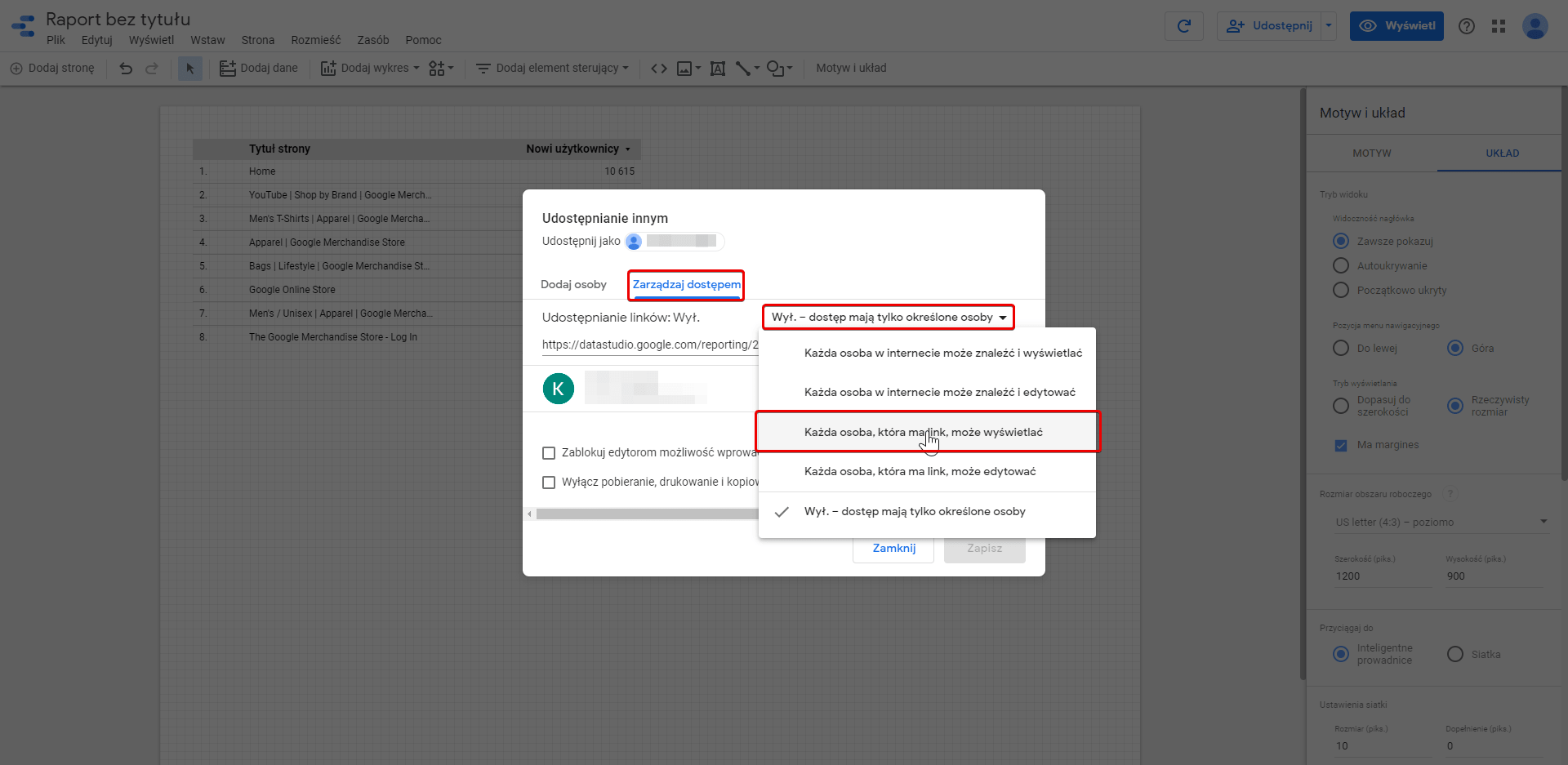
Task: Click the URL embed code icon
Action: click(x=659, y=69)
